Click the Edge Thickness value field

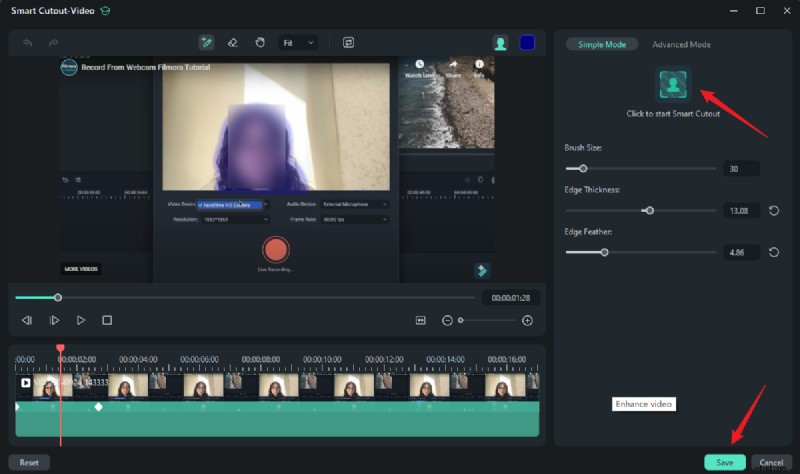pos(741,211)
